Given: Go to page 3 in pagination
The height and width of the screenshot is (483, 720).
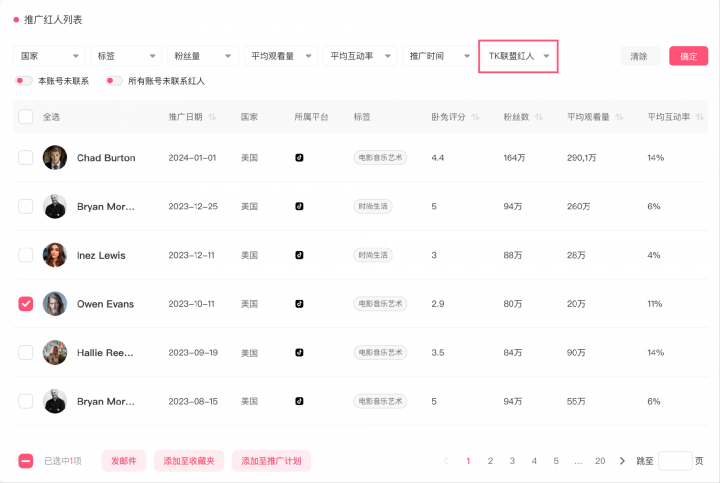Looking at the screenshot, I should pyautogui.click(x=512, y=461).
